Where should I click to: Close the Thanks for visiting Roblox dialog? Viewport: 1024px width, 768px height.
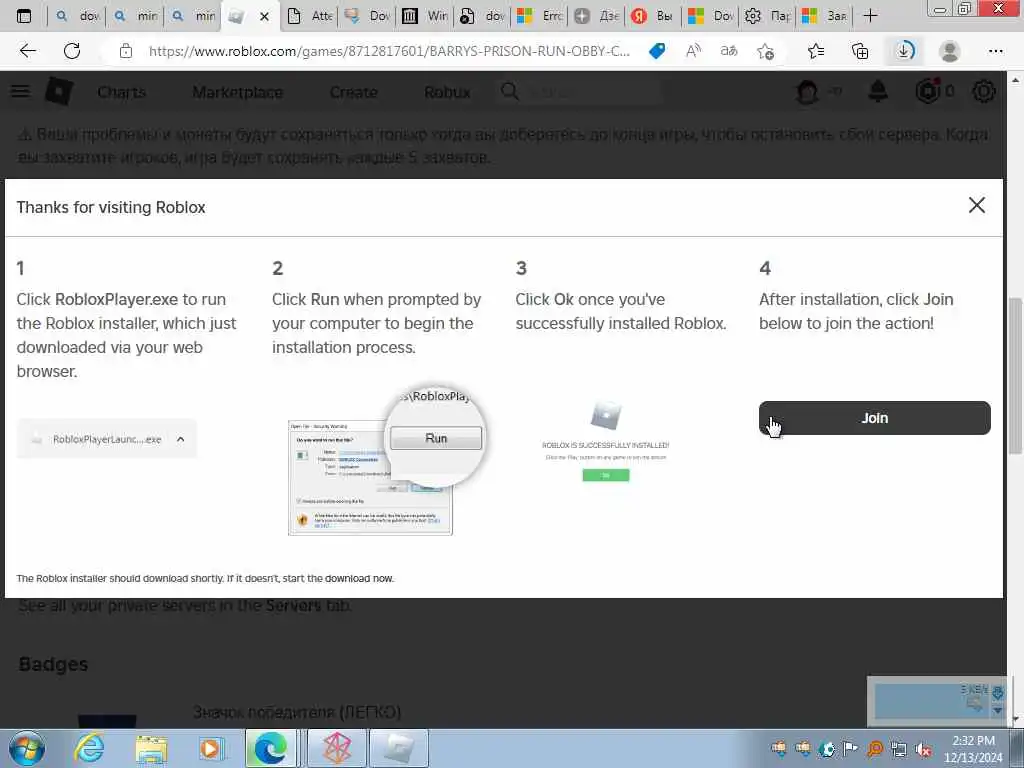(976, 205)
